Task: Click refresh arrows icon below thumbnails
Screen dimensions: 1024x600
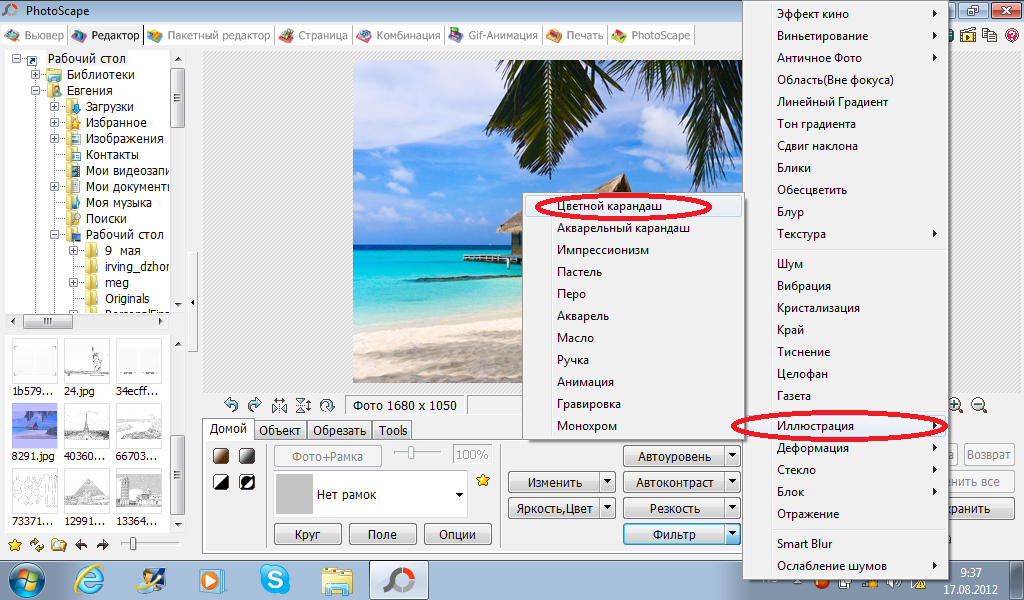Action: pyautogui.click(x=37, y=545)
